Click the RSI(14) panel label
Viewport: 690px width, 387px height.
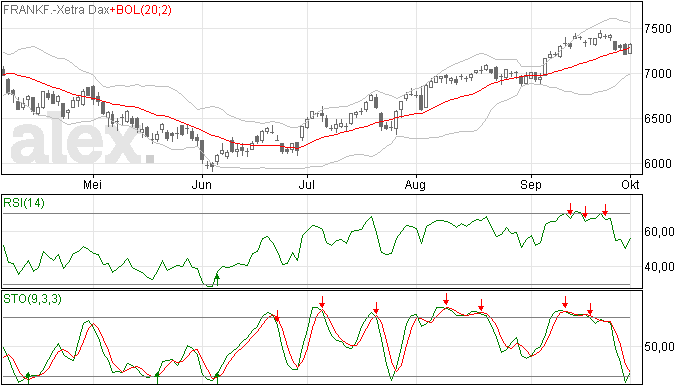coord(24,203)
